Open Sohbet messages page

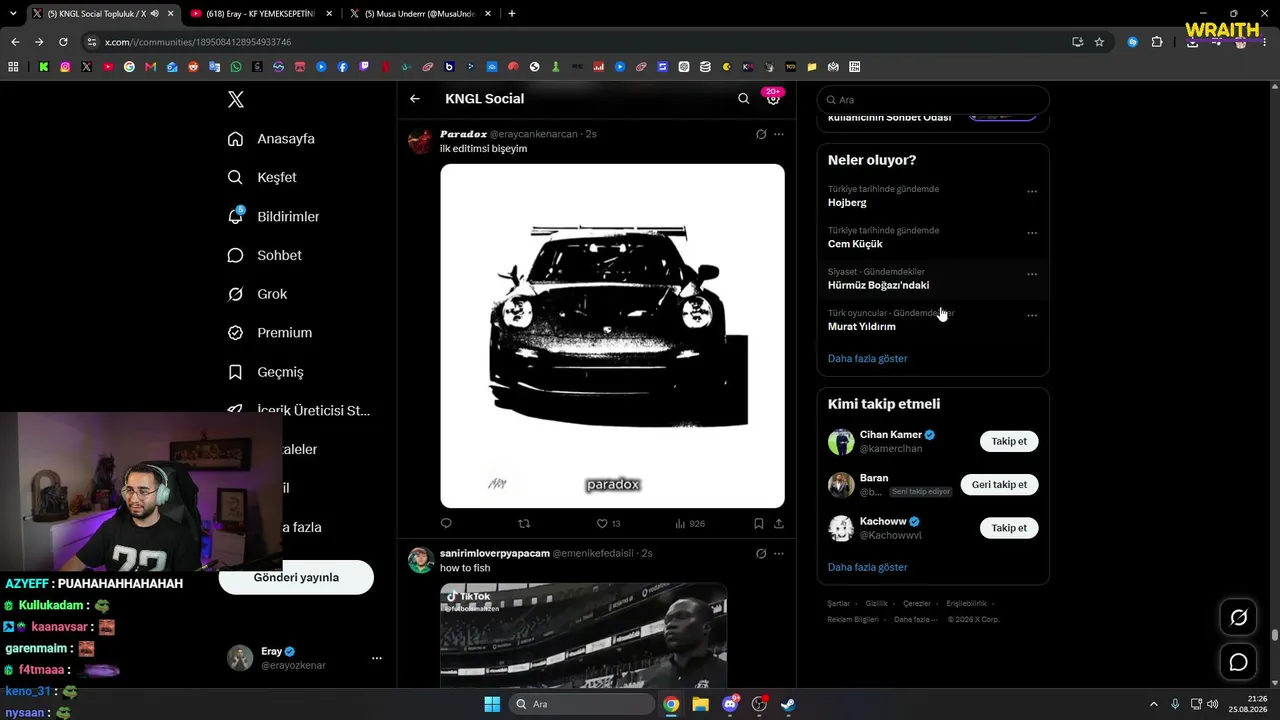pyautogui.click(x=264, y=255)
